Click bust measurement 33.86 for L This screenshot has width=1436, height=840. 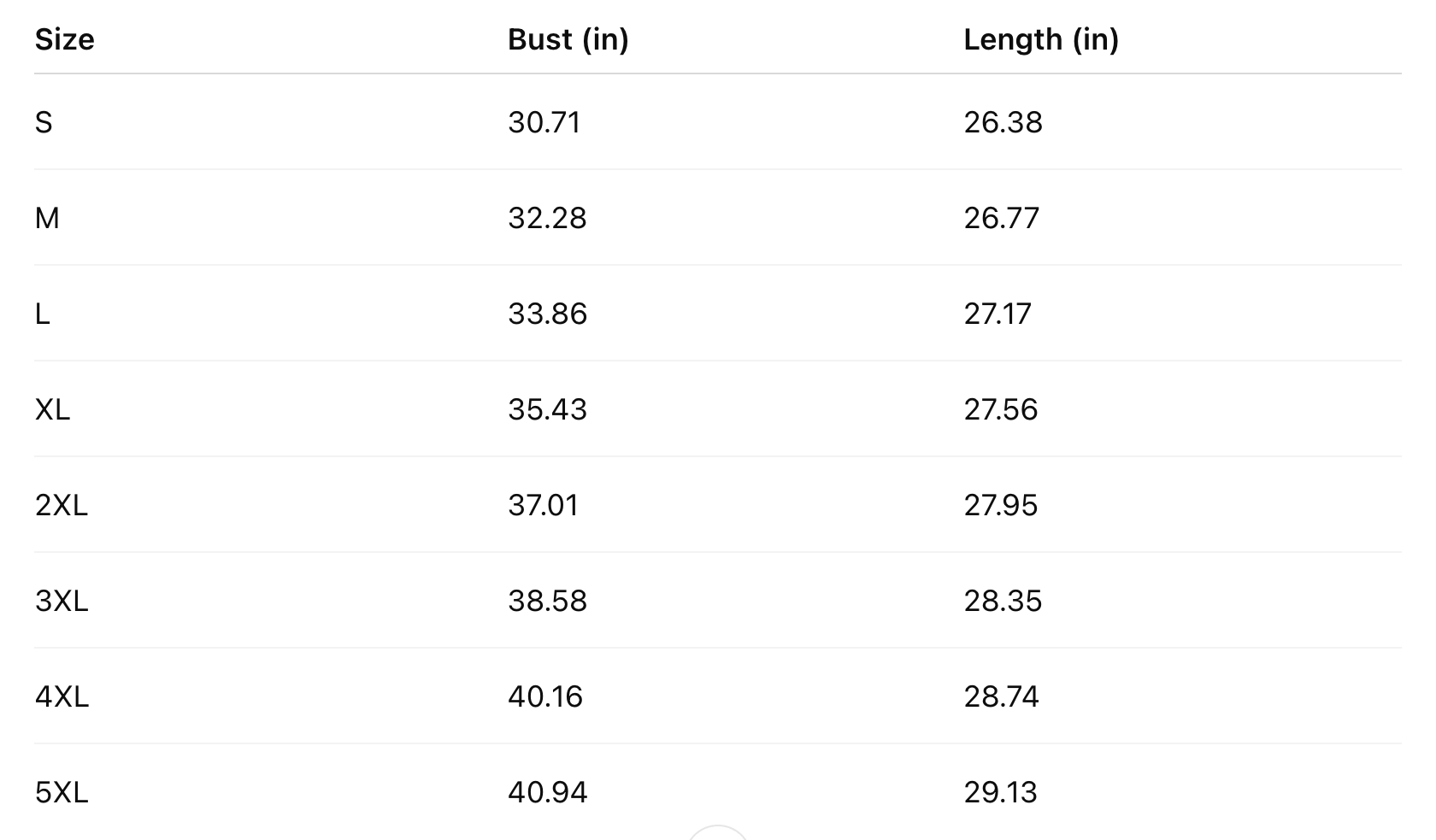pyautogui.click(x=547, y=314)
